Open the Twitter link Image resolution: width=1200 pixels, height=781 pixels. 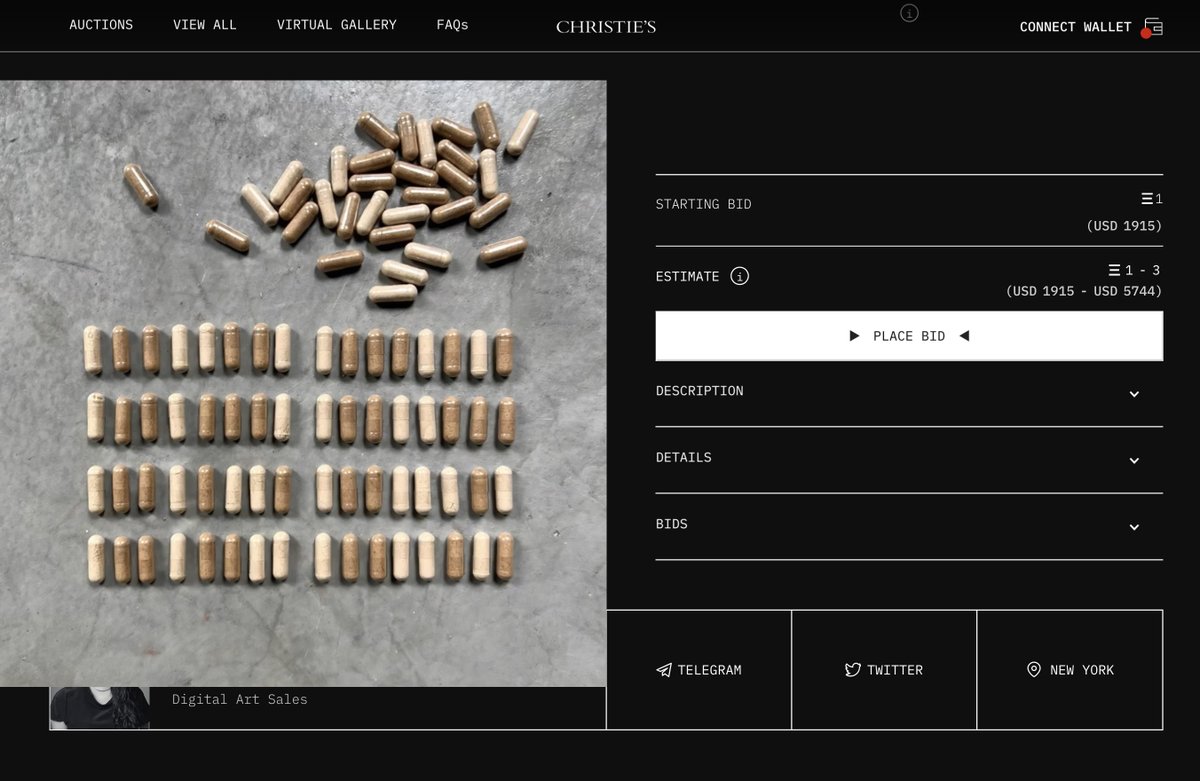pyautogui.click(x=884, y=670)
